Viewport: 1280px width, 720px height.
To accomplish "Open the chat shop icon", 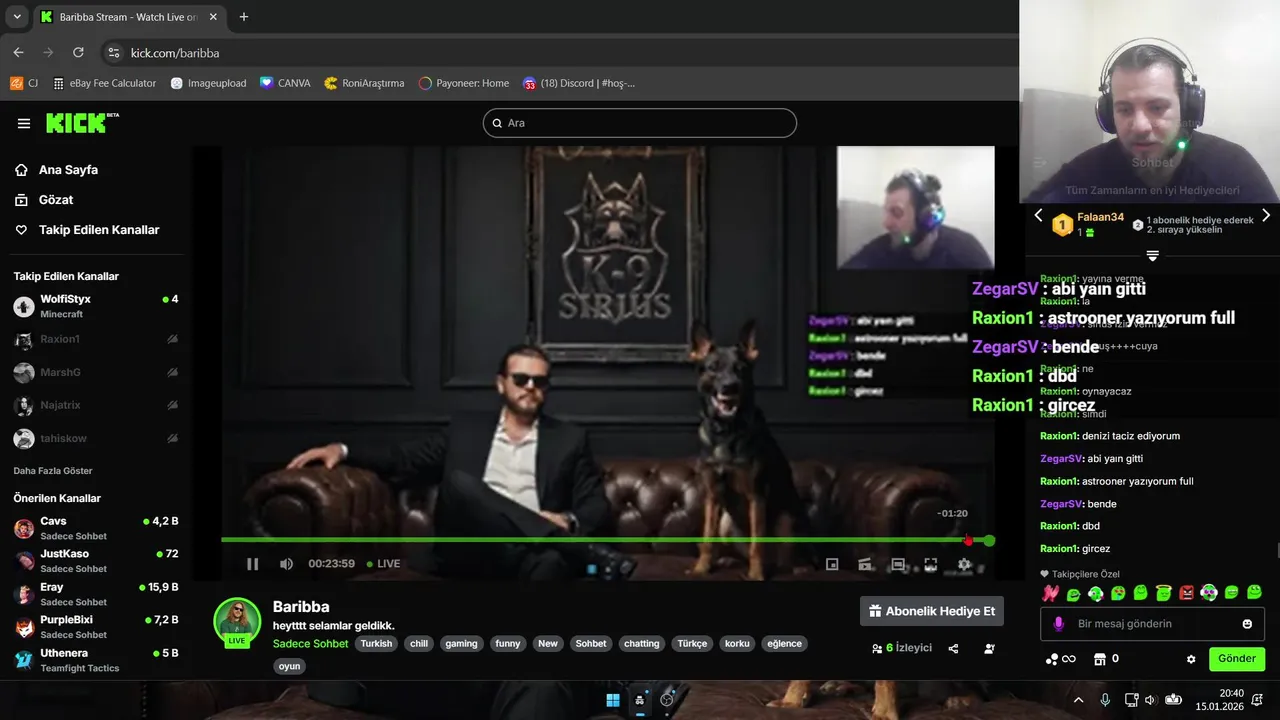I will 1100,659.
